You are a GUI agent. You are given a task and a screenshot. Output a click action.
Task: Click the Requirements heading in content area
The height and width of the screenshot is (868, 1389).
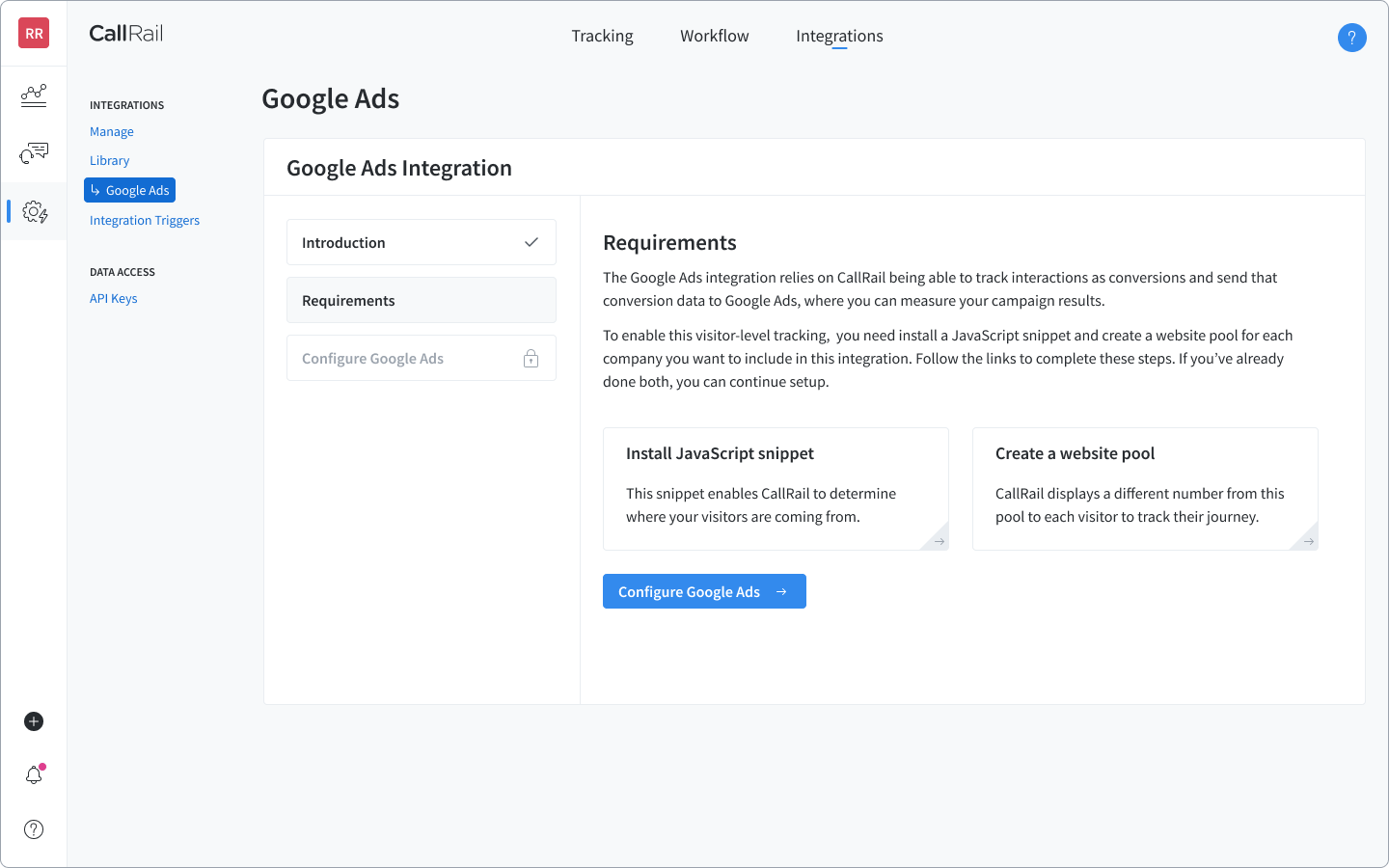(669, 243)
